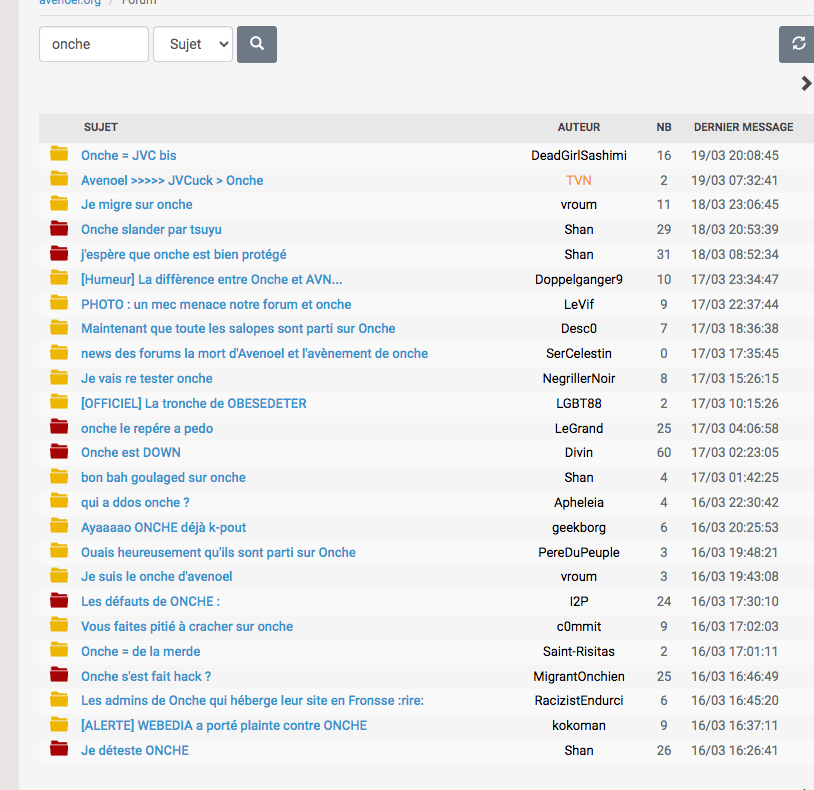814x790 pixels.
Task: Click the next page chevron arrow
Action: coord(806,84)
